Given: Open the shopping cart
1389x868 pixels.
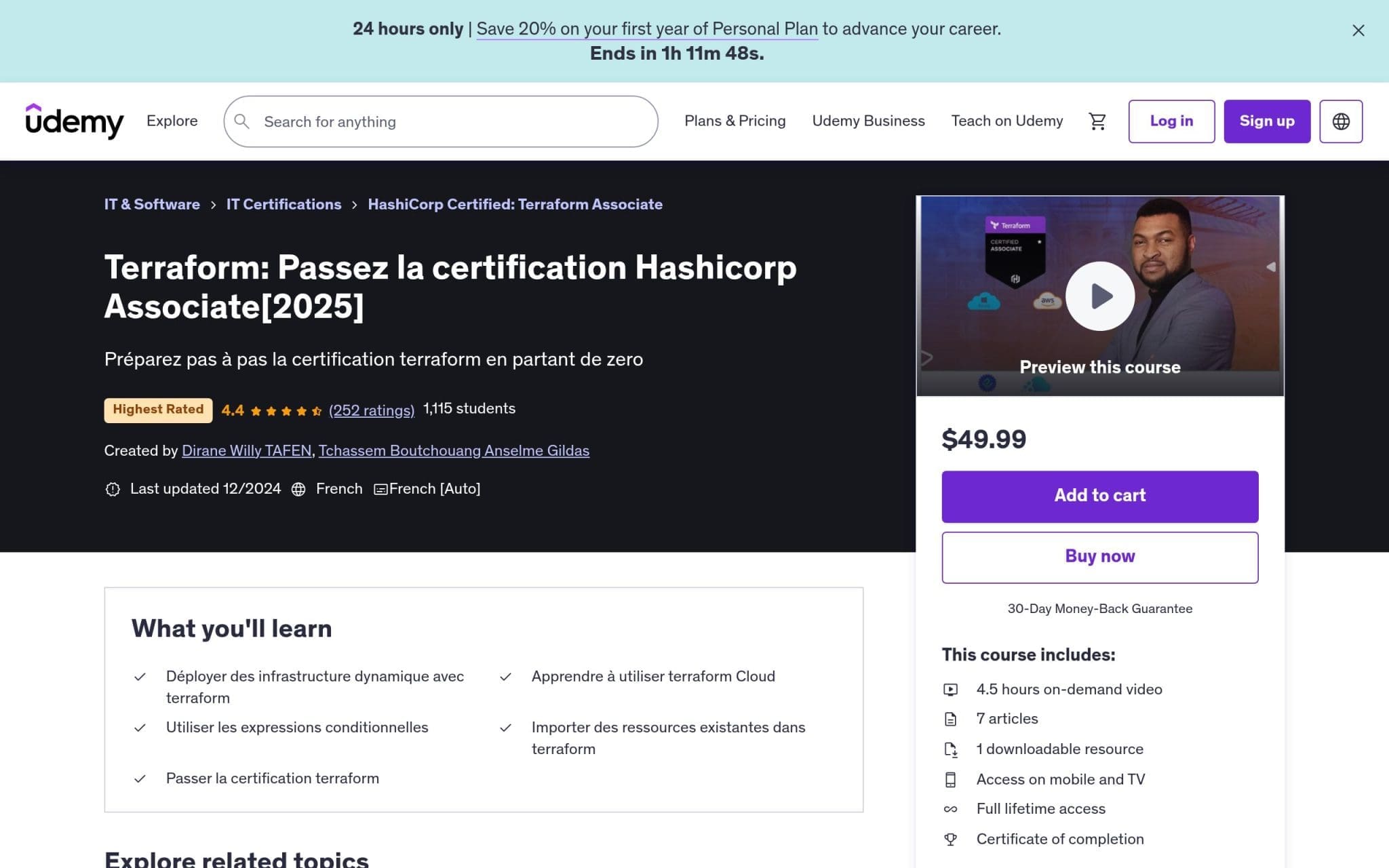Looking at the screenshot, I should click(x=1097, y=121).
